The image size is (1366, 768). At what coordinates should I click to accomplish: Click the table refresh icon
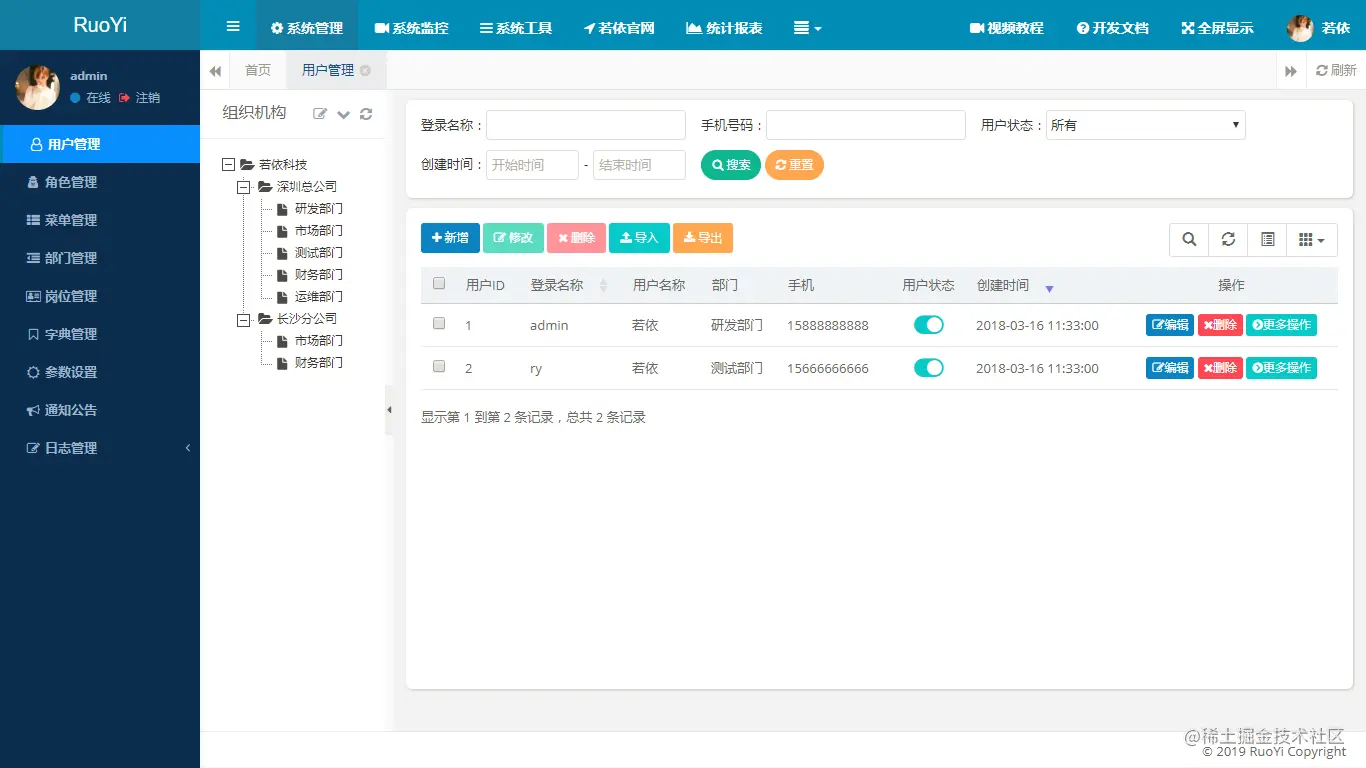pyautogui.click(x=1228, y=239)
